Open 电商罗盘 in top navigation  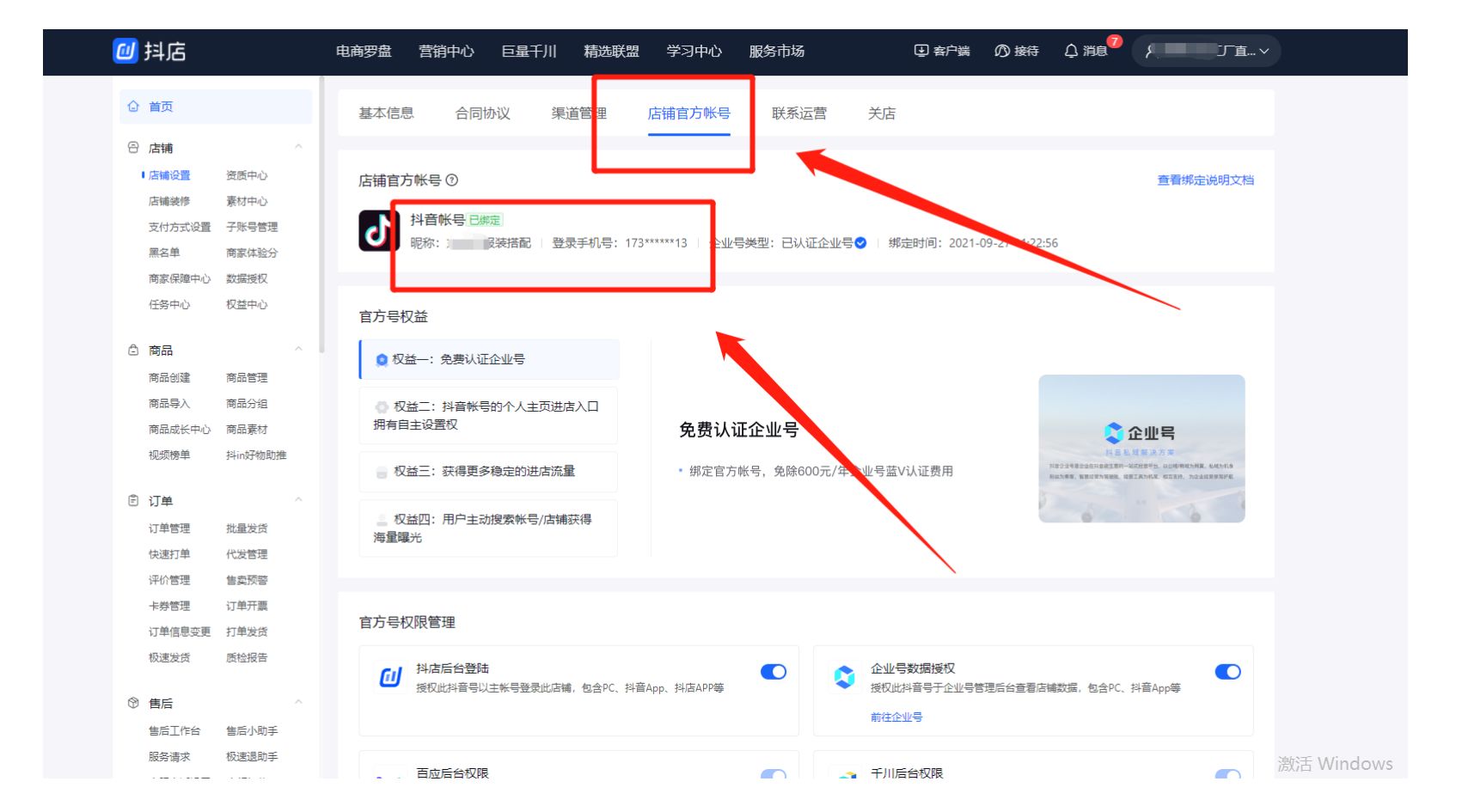point(364,52)
